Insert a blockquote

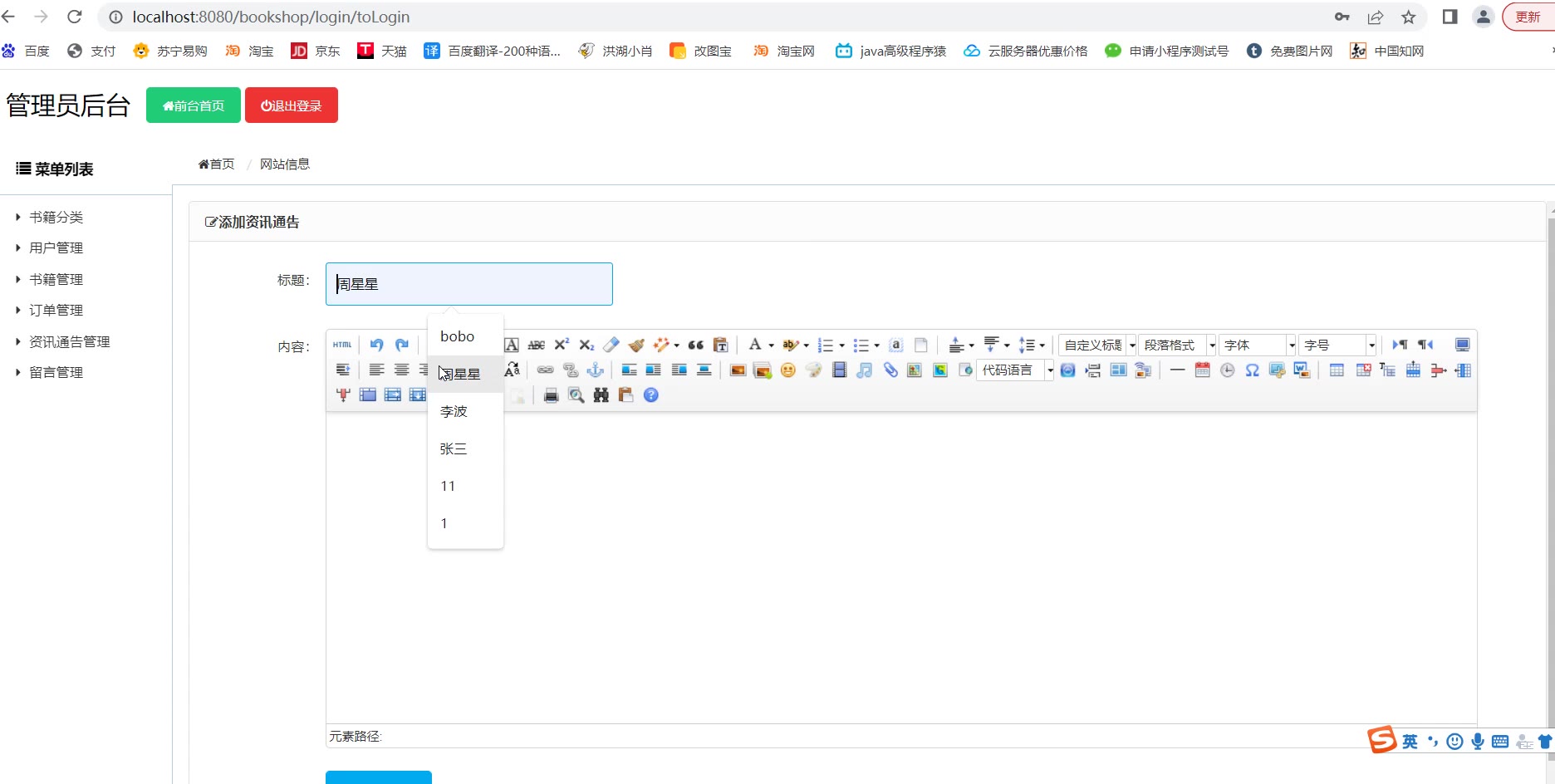point(696,345)
